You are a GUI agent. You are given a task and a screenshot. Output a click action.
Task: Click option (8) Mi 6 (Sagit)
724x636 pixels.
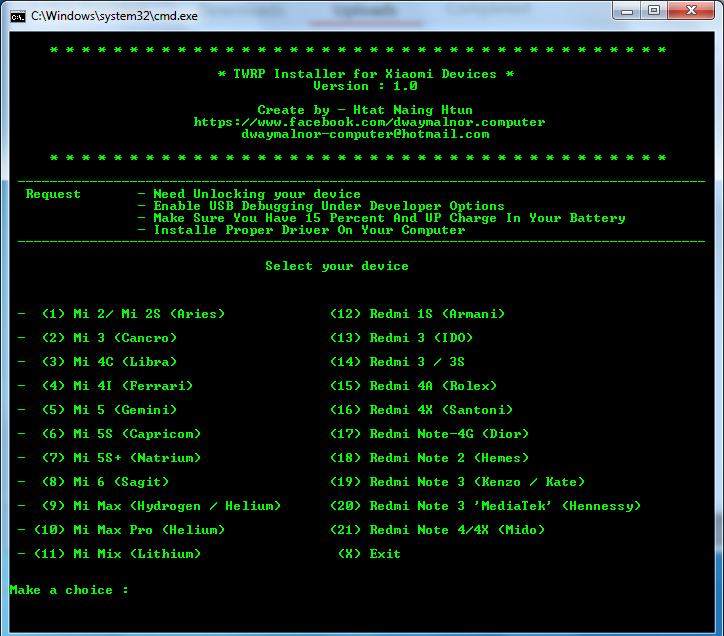105,482
